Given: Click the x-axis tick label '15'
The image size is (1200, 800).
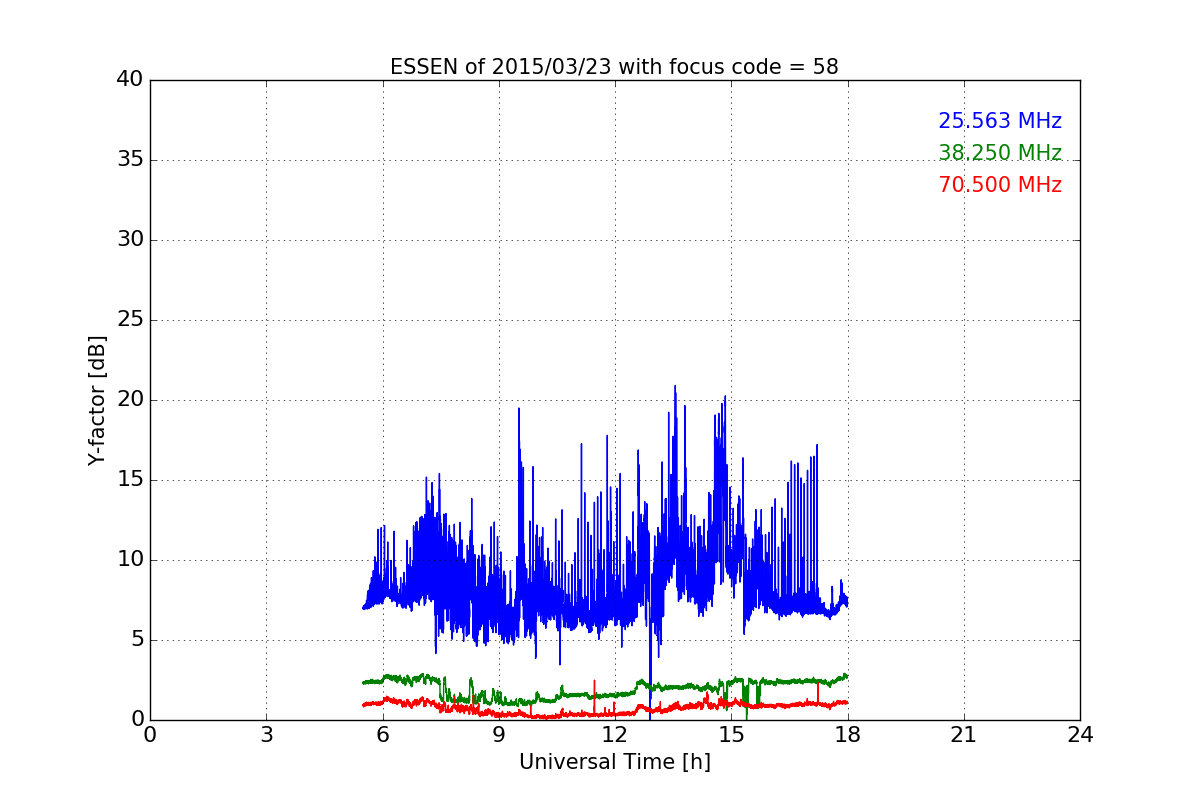Looking at the screenshot, I should 731,734.
